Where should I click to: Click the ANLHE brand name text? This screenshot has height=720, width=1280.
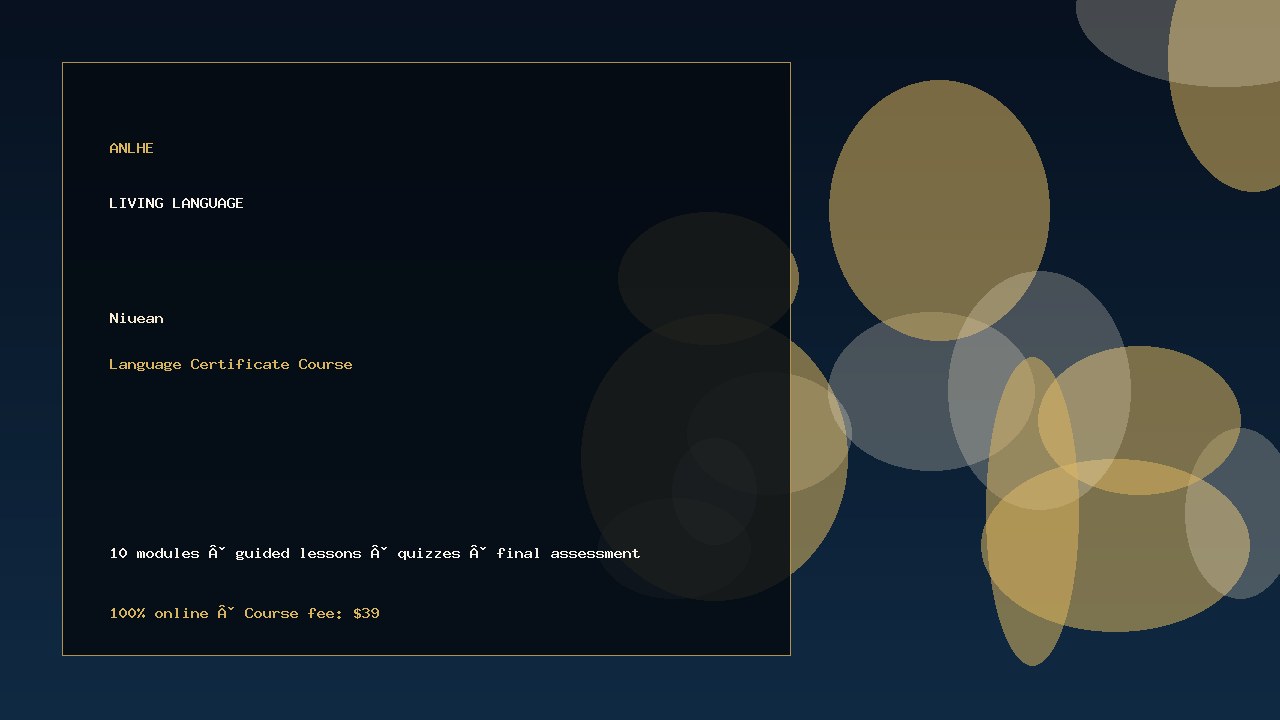click(x=131, y=148)
